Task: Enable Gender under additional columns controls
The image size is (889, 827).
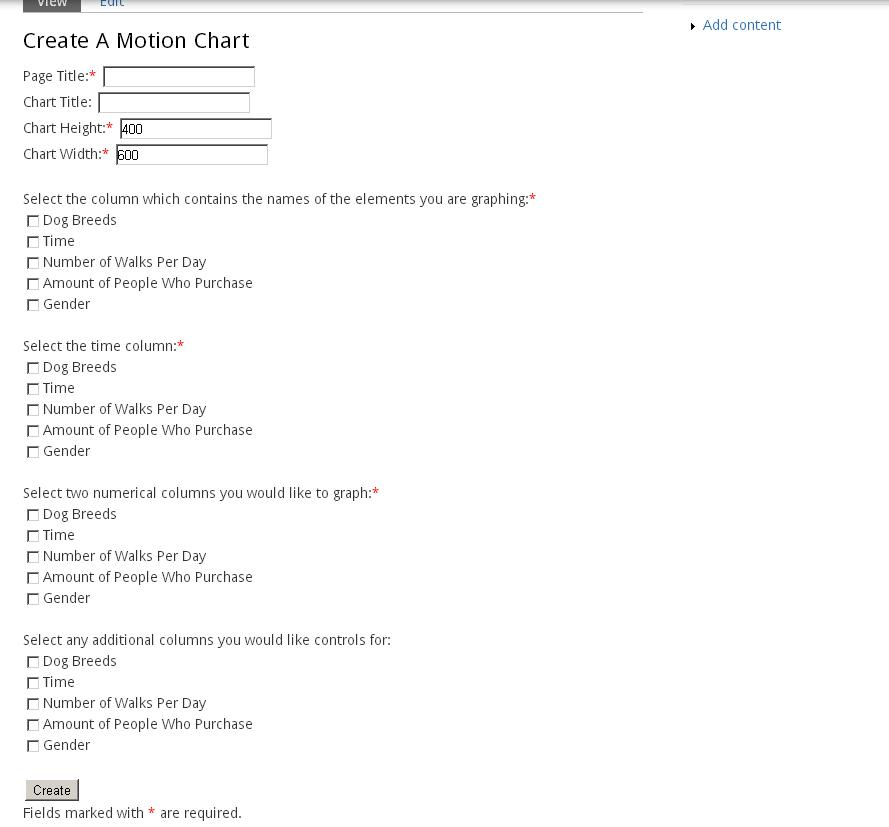Action: coord(33,745)
